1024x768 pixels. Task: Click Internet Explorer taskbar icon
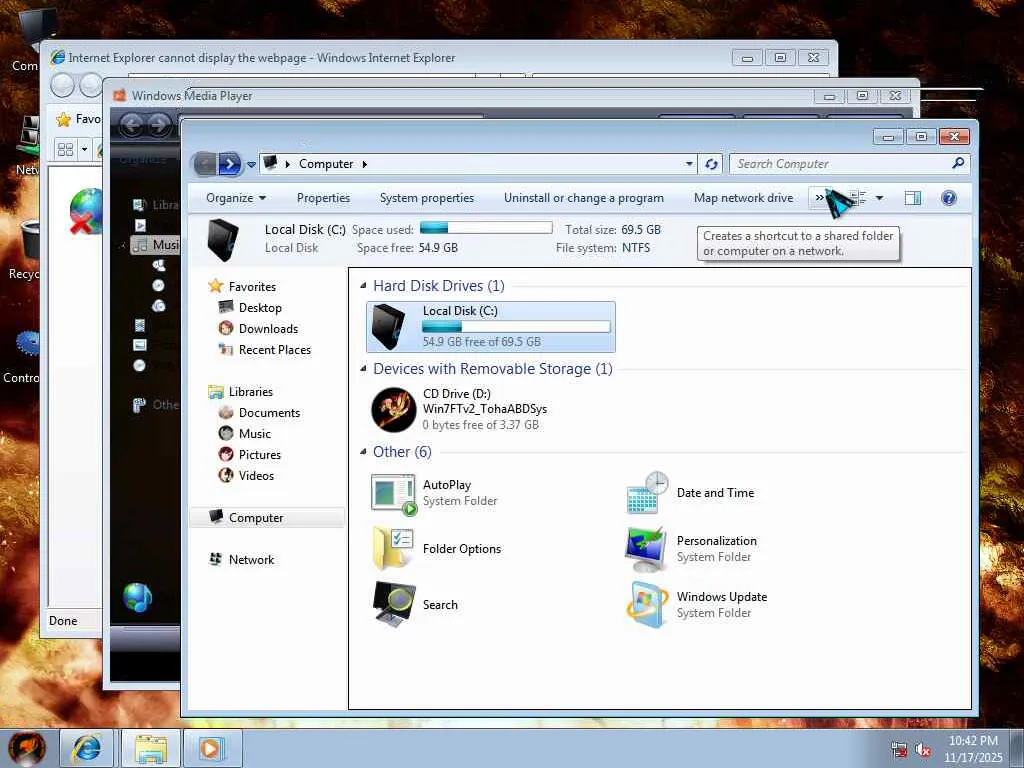(86, 748)
